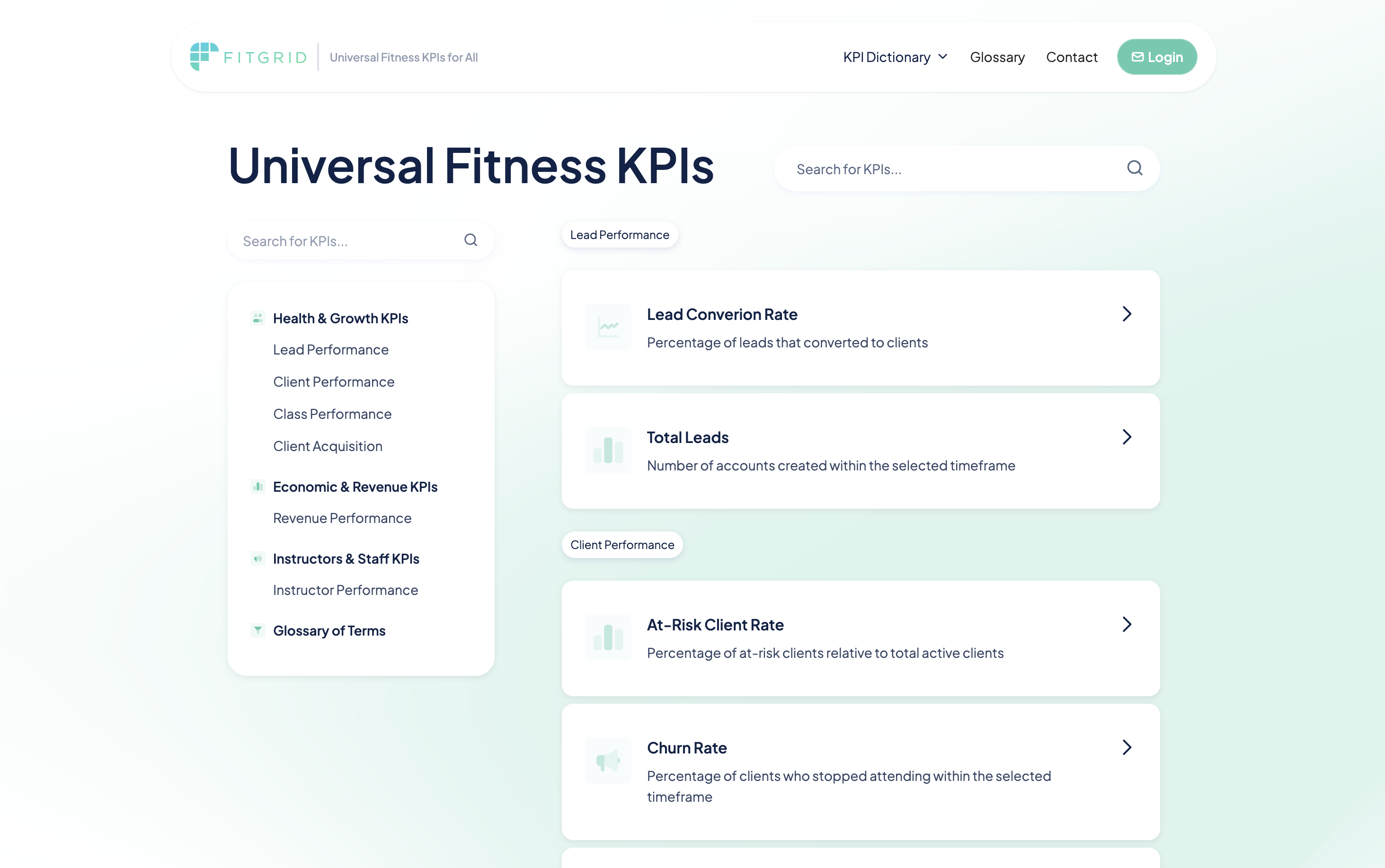The image size is (1385, 868).
Task: Select Revenue Performance in the sidebar
Action: click(342, 518)
